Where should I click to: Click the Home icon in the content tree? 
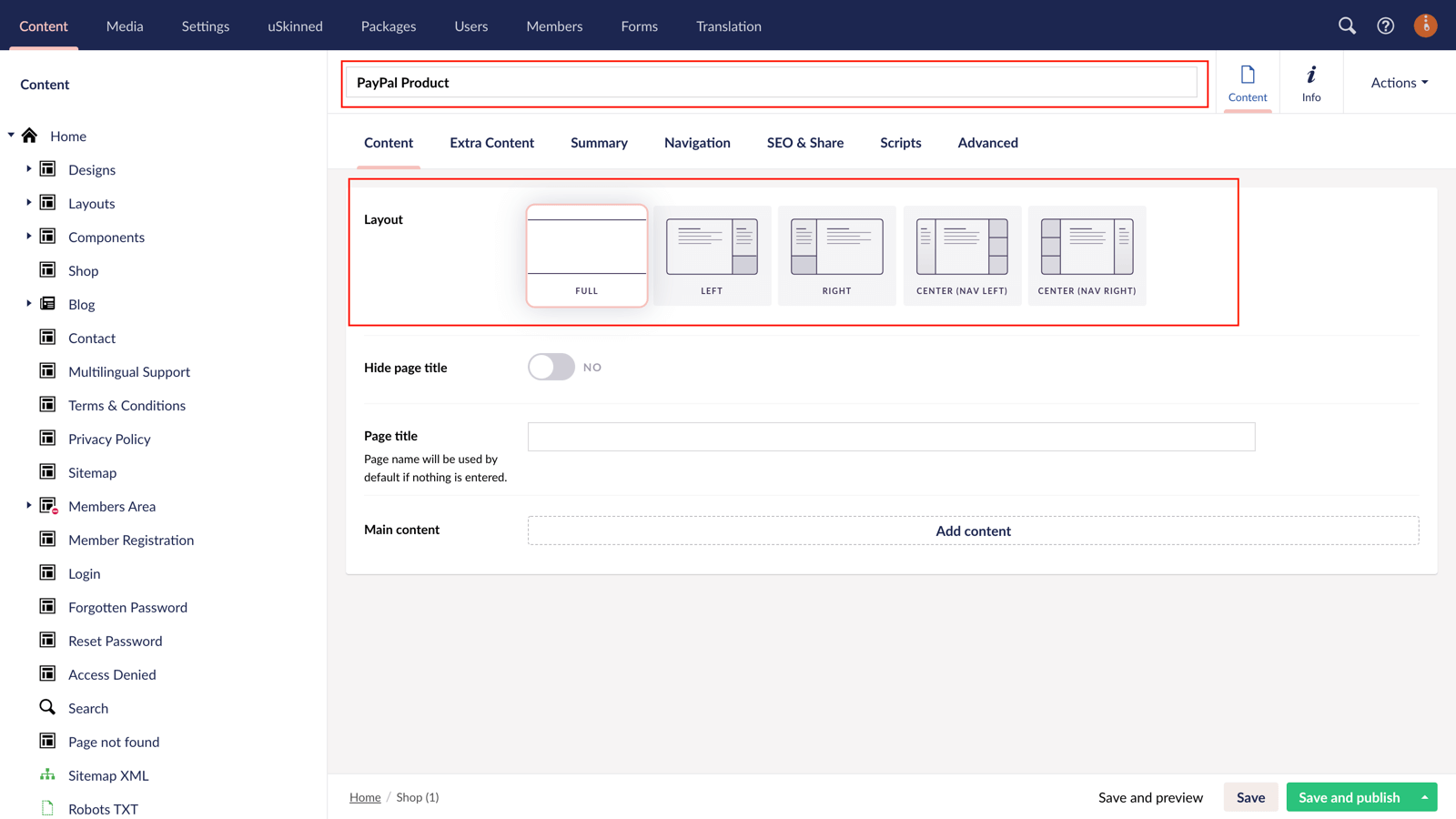26,135
